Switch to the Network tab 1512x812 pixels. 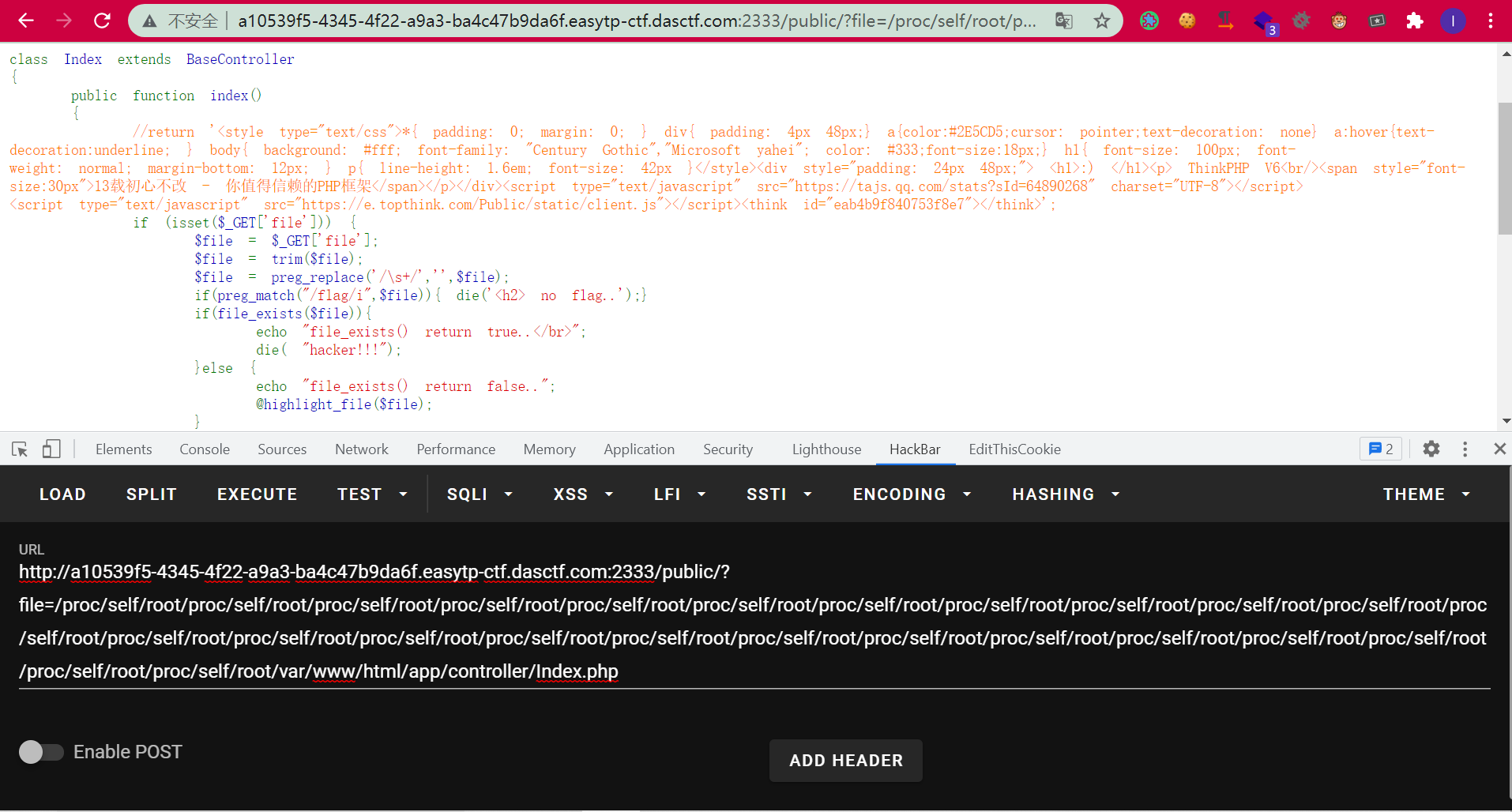(x=362, y=449)
